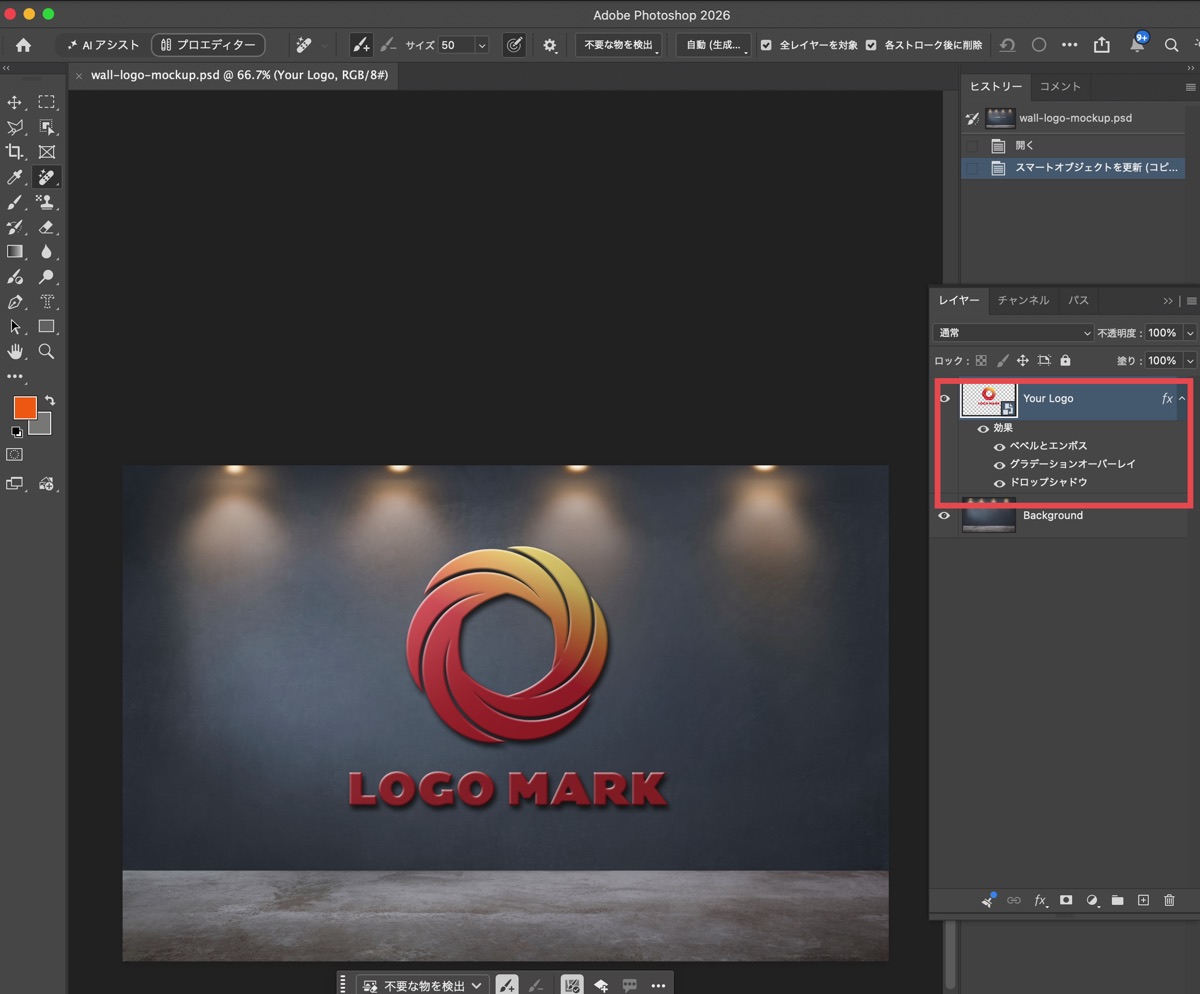Click the trash icon in Layers panel
The width and height of the screenshot is (1200, 994).
tap(1169, 901)
